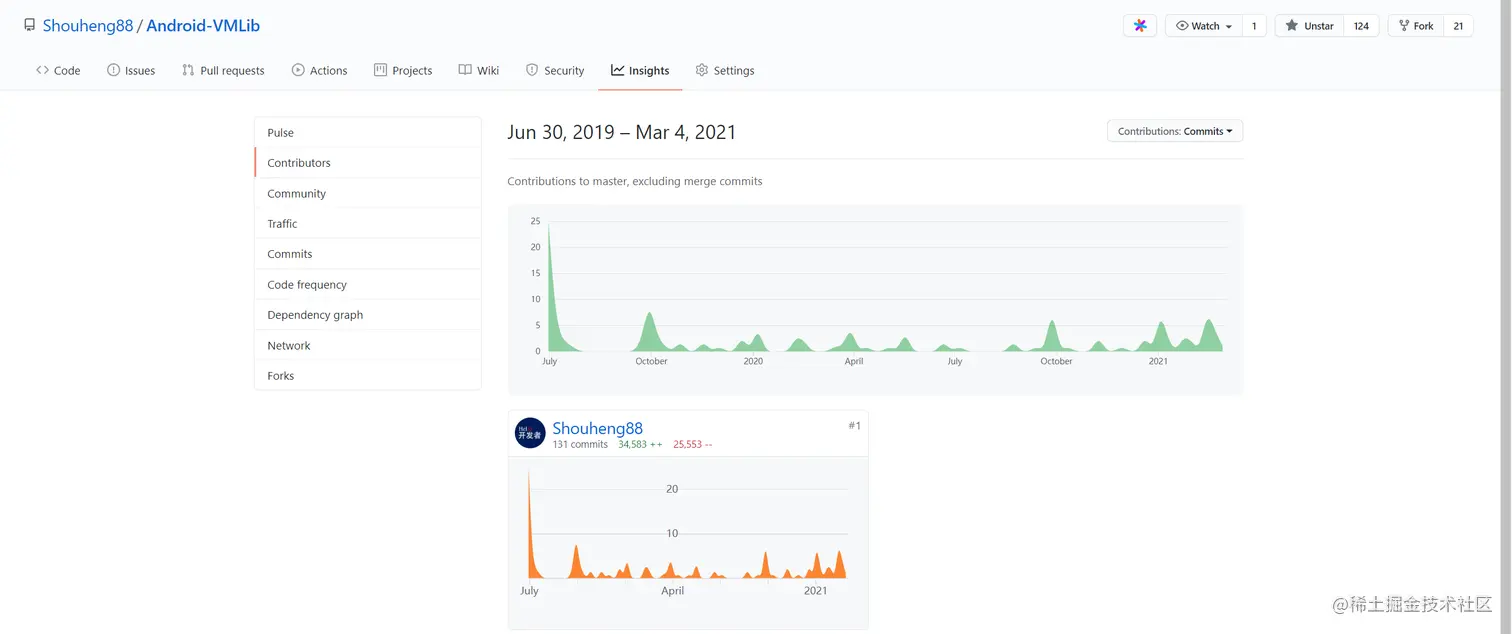Go to the Issues tab
The image size is (1512, 634).
pyautogui.click(x=131, y=70)
